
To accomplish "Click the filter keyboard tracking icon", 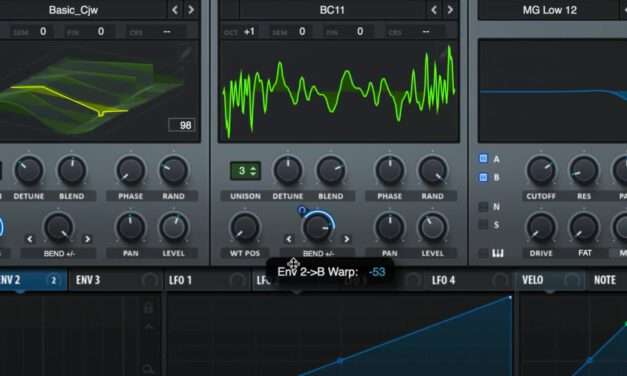I will [x=497, y=253].
